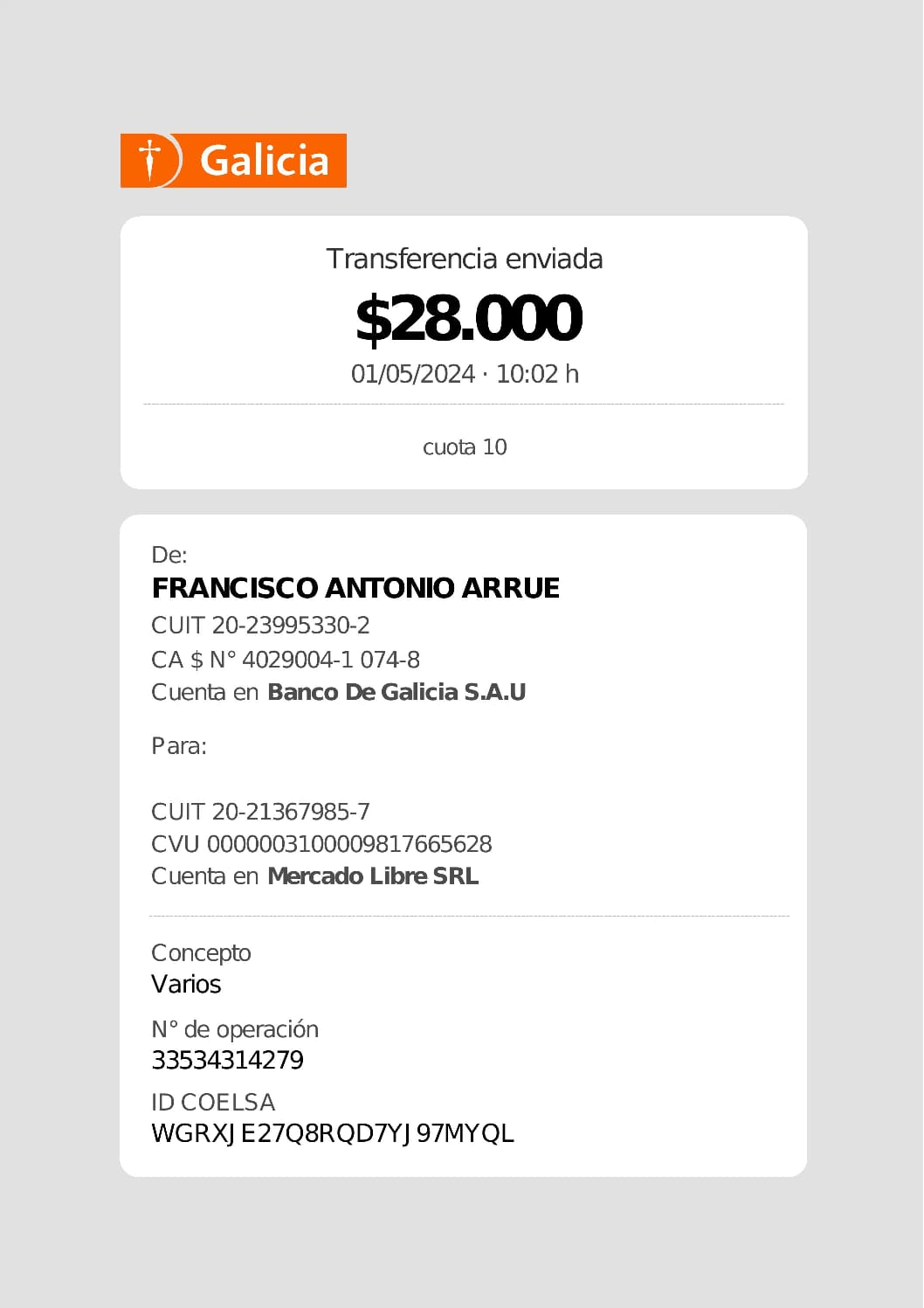Click "Banco De Galicia S.A.U" bank name

point(396,692)
